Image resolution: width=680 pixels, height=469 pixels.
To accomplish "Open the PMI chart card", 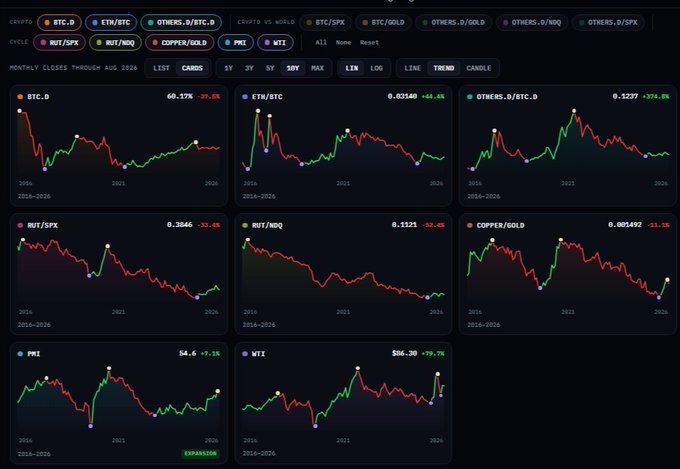I will pos(119,403).
